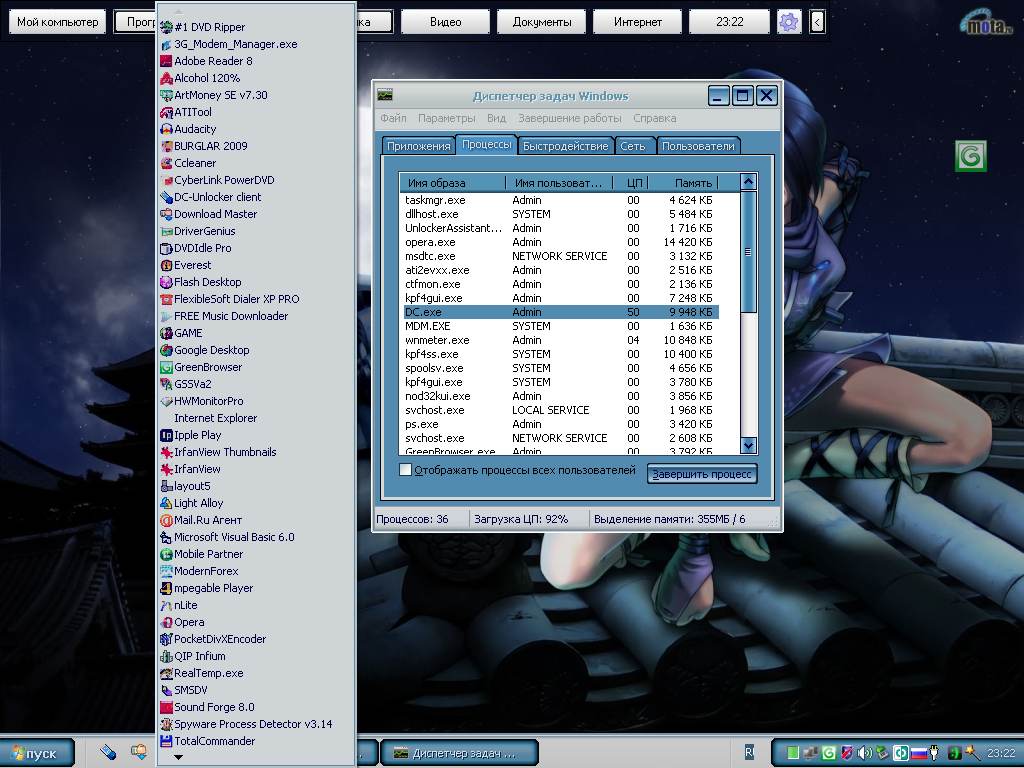Switch to the Пользователи tab

point(698,146)
